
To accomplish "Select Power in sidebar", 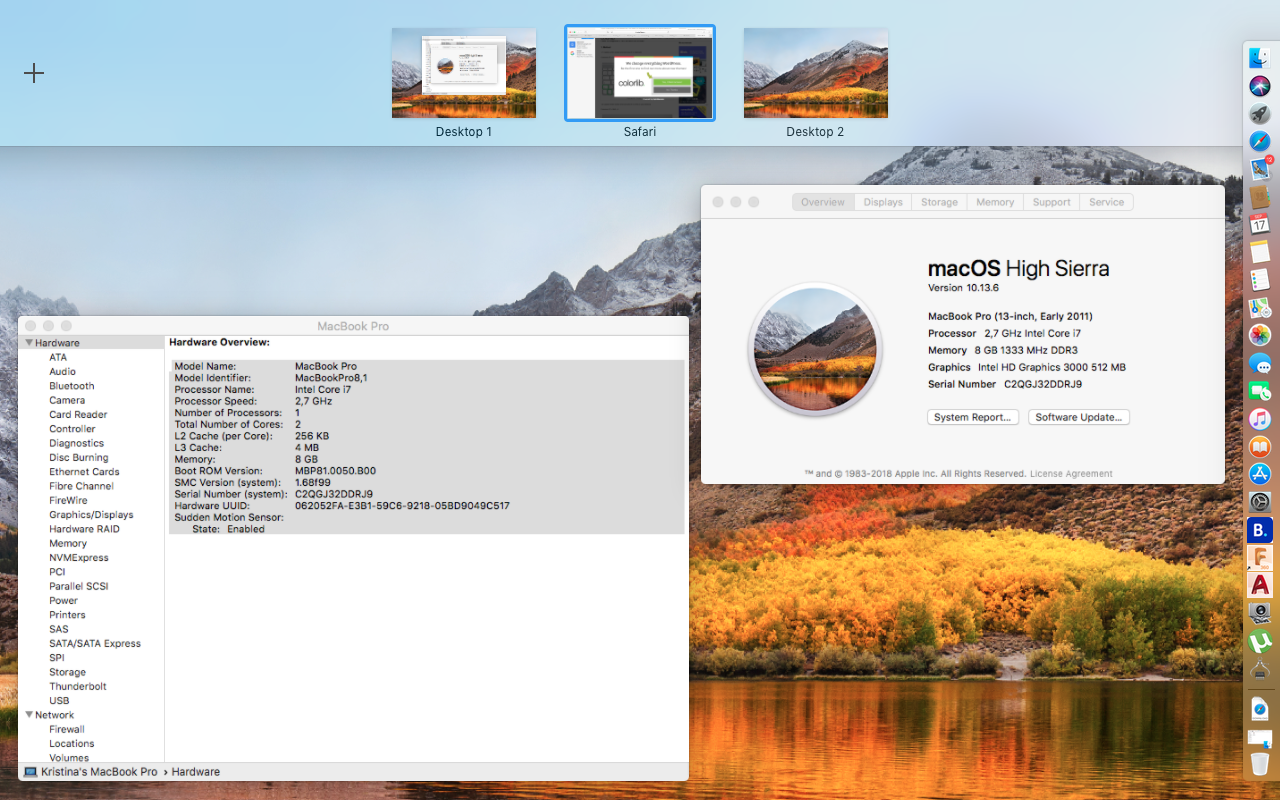I will (63, 601).
